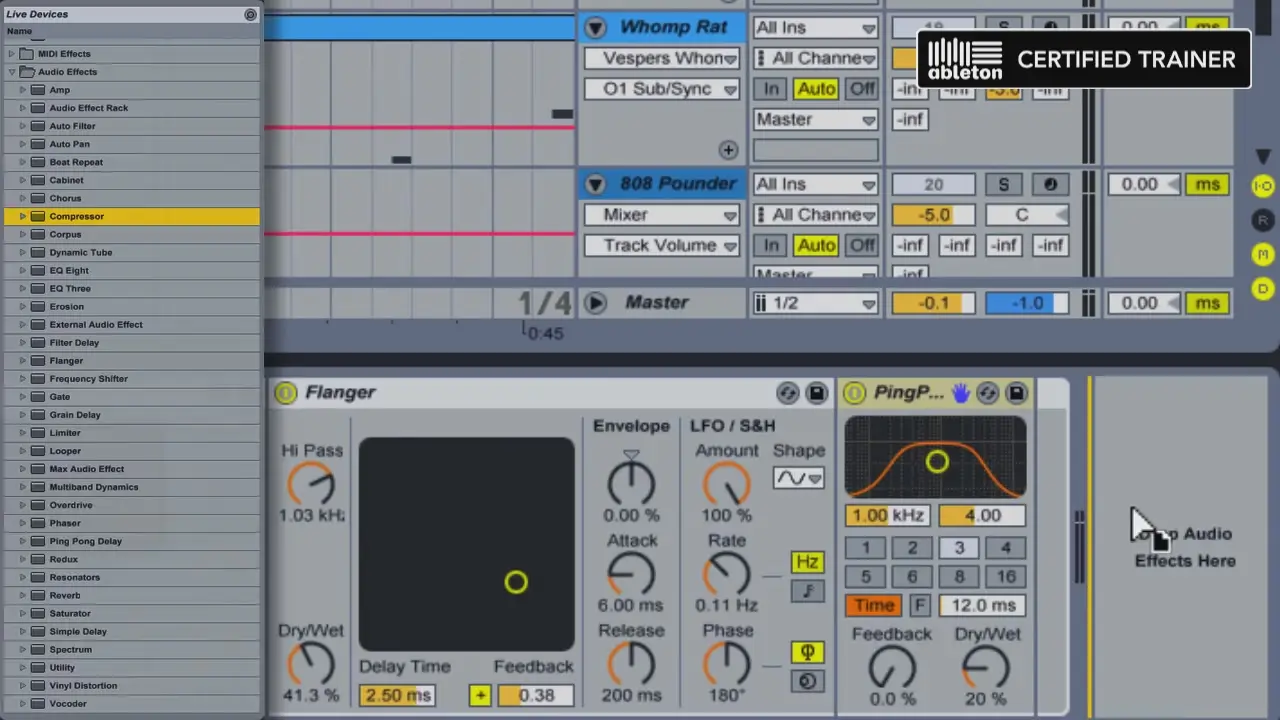Open Ping Pong Delay hot-swap preset button
Viewport: 1280px width, 720px height.
pos(988,393)
